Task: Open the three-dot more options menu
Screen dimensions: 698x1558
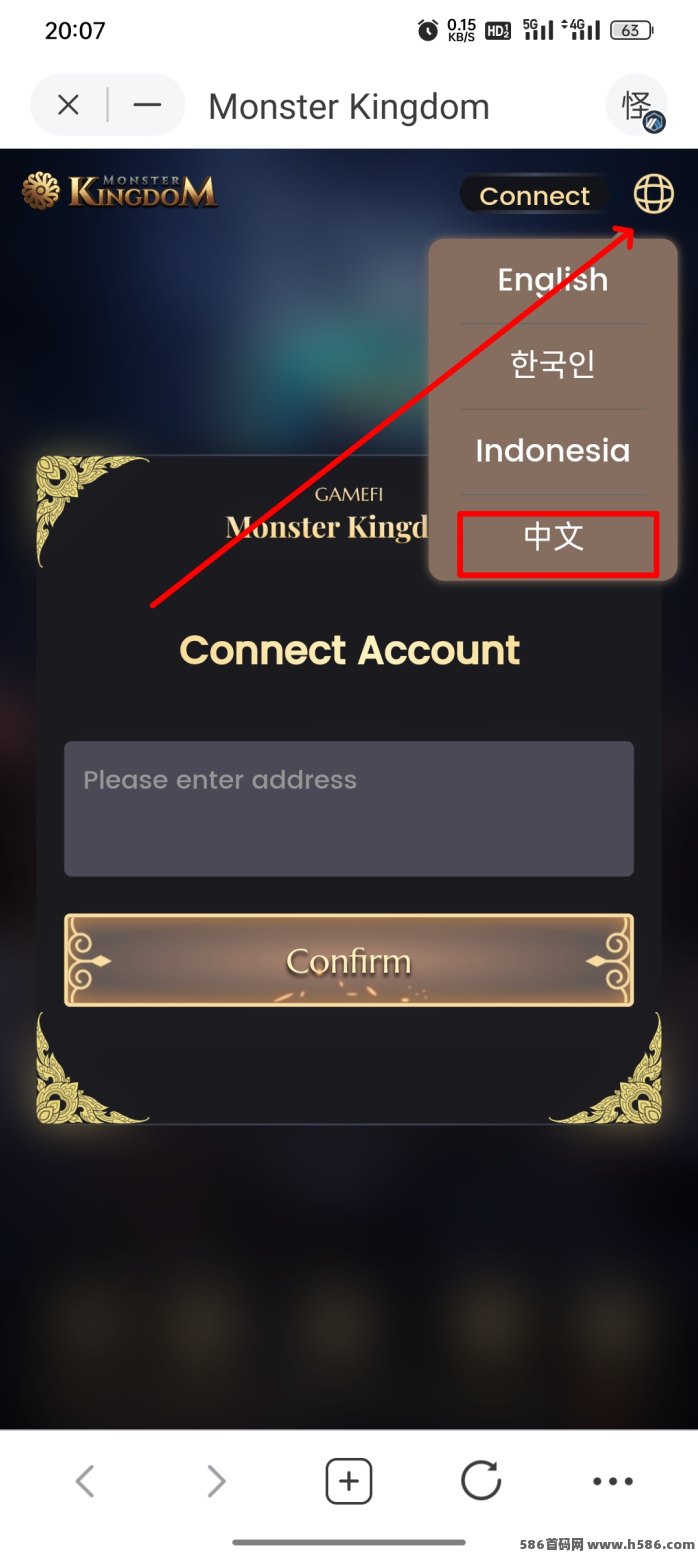Action: coord(613,1481)
